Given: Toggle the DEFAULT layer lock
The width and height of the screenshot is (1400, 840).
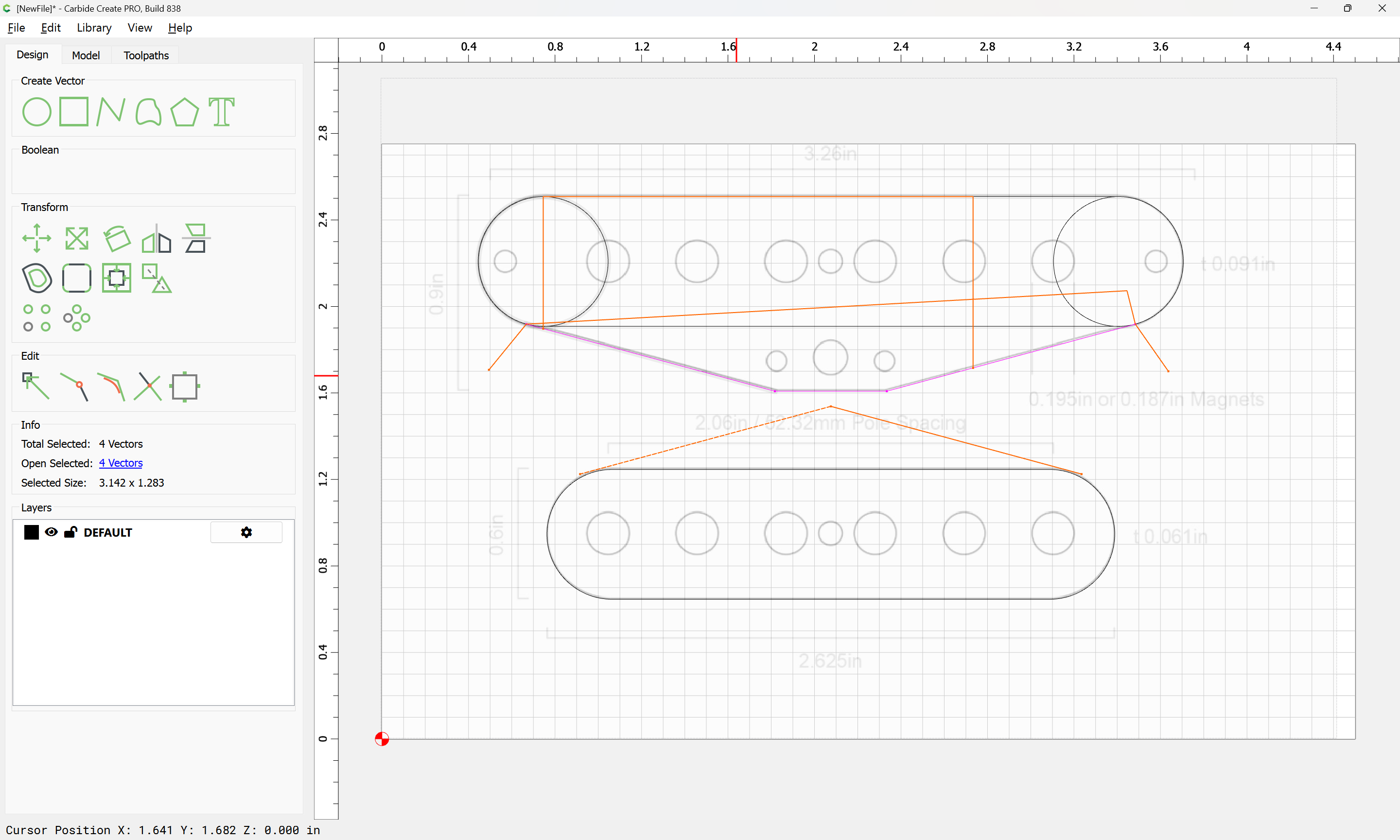Looking at the screenshot, I should click(70, 532).
